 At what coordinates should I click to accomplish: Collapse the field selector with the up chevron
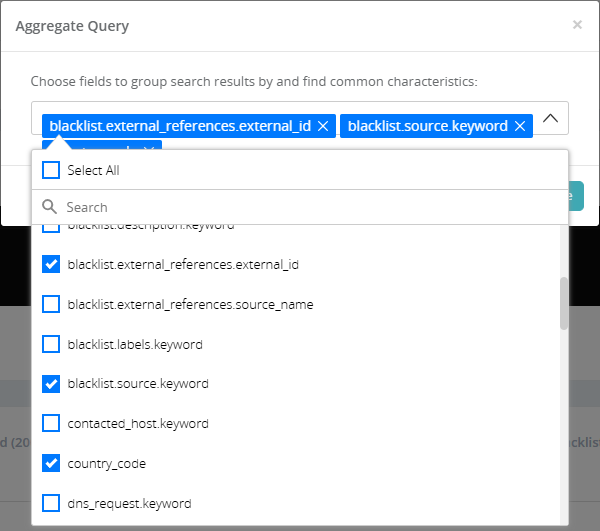click(x=550, y=118)
